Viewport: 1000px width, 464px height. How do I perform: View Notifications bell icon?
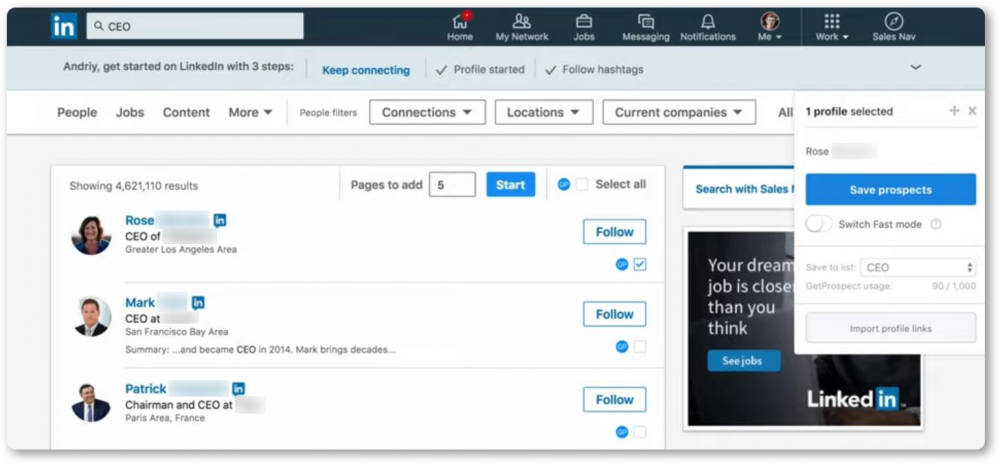click(708, 22)
